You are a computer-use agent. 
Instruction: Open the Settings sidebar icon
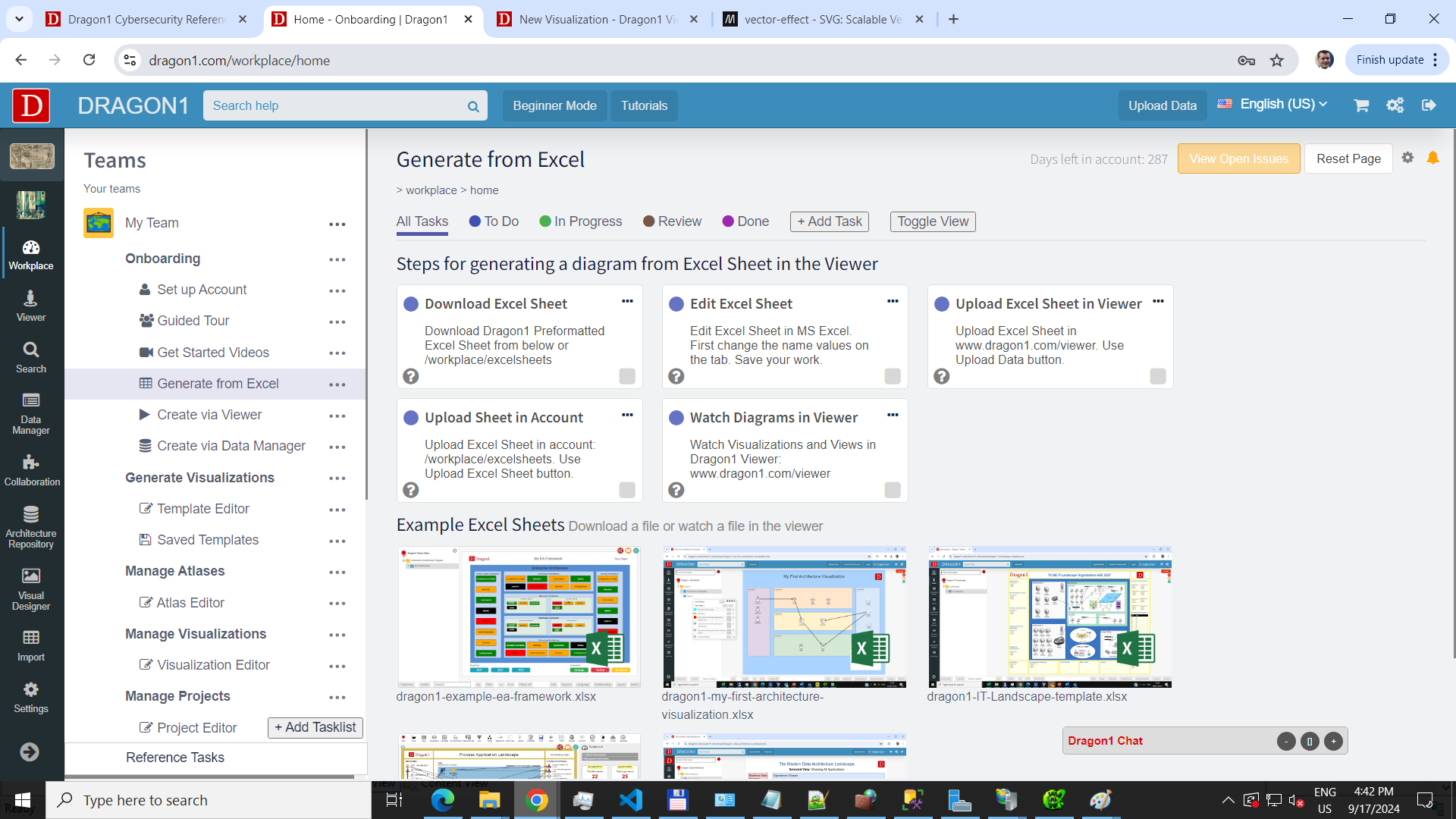click(x=31, y=698)
